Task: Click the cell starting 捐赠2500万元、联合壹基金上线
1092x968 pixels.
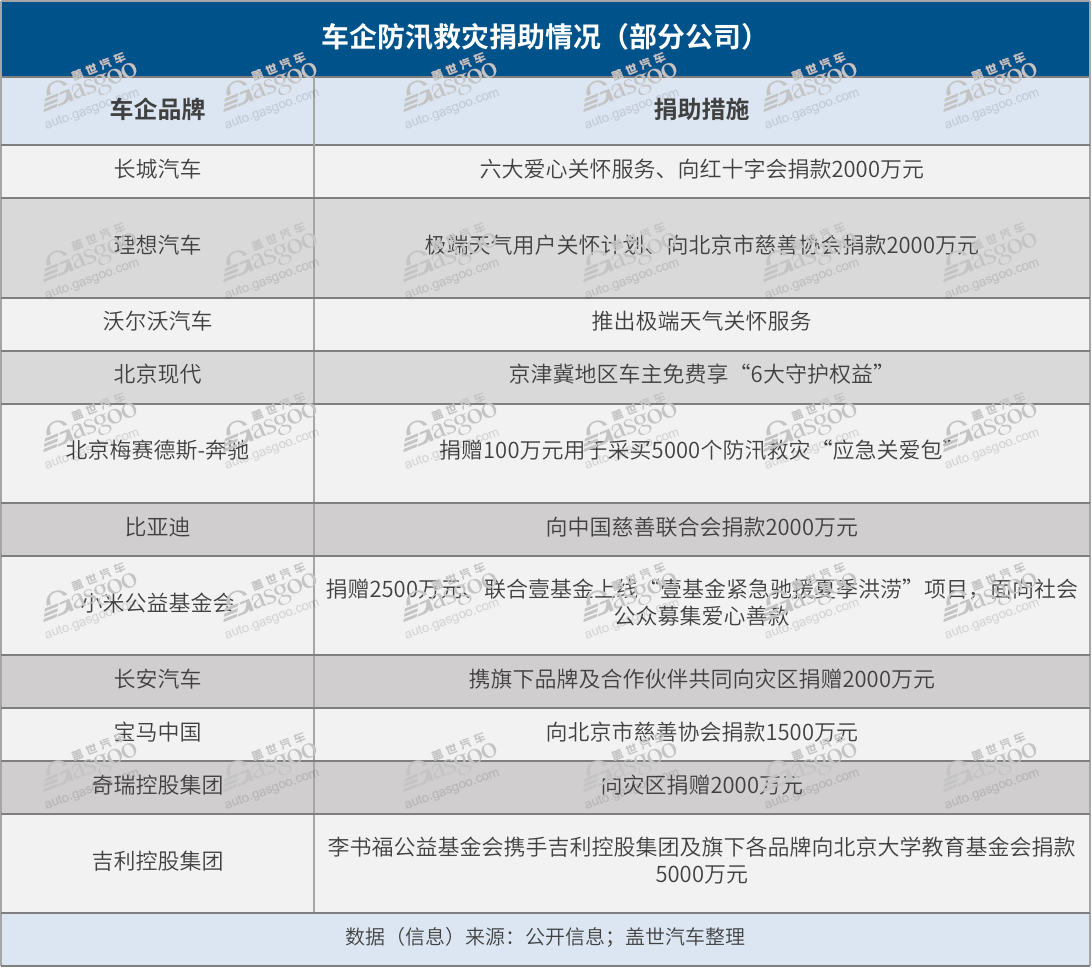Action: 701,603
